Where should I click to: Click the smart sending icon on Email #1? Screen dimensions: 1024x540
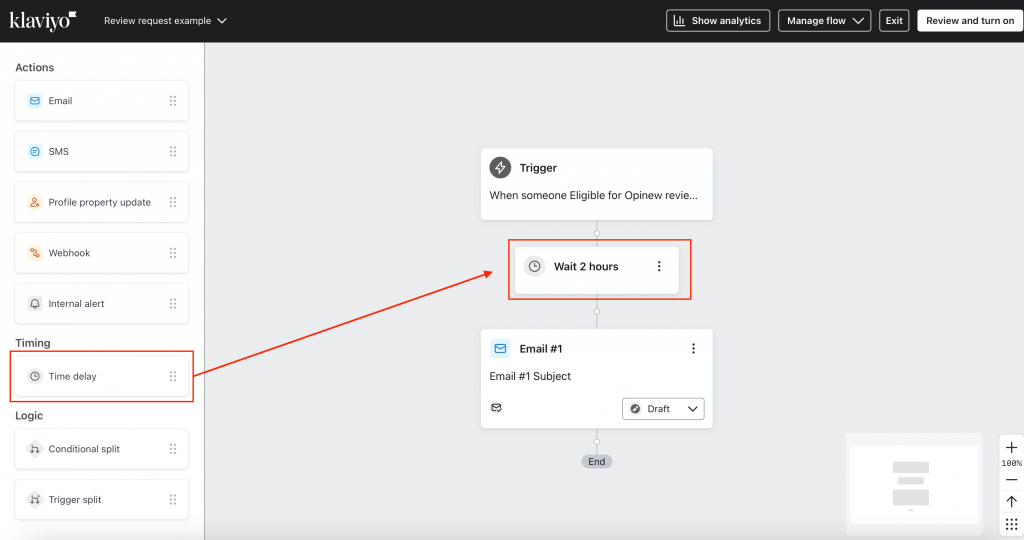pyautogui.click(x=496, y=407)
